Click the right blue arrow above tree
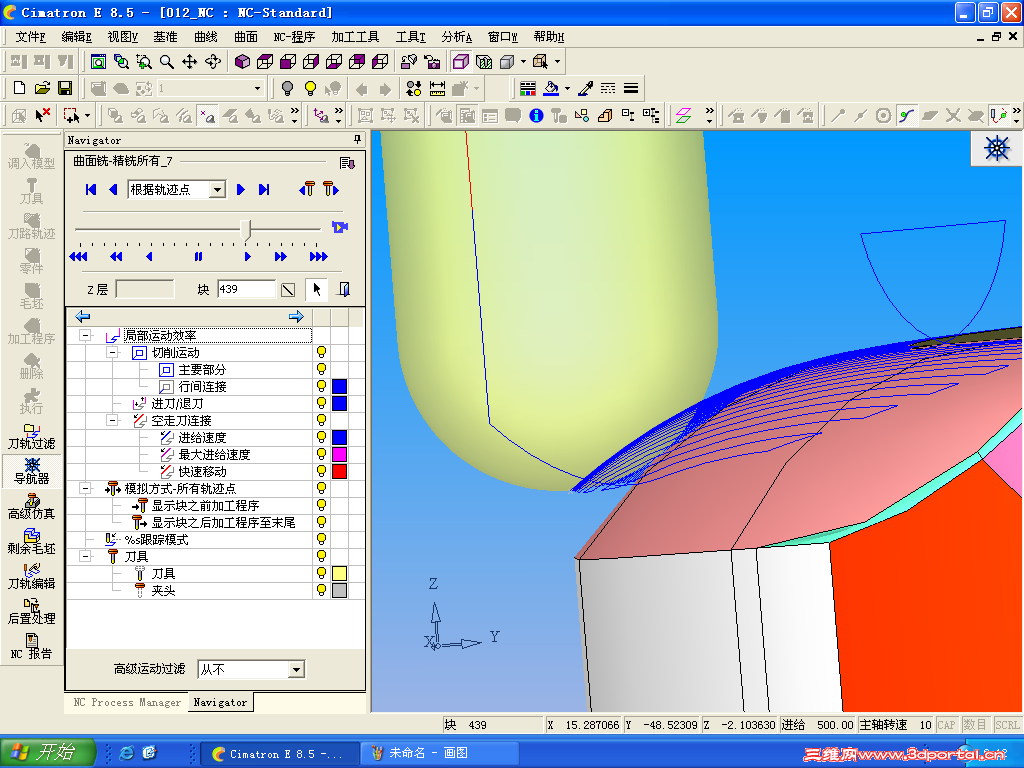Viewport: 1024px width, 768px height. click(296, 317)
